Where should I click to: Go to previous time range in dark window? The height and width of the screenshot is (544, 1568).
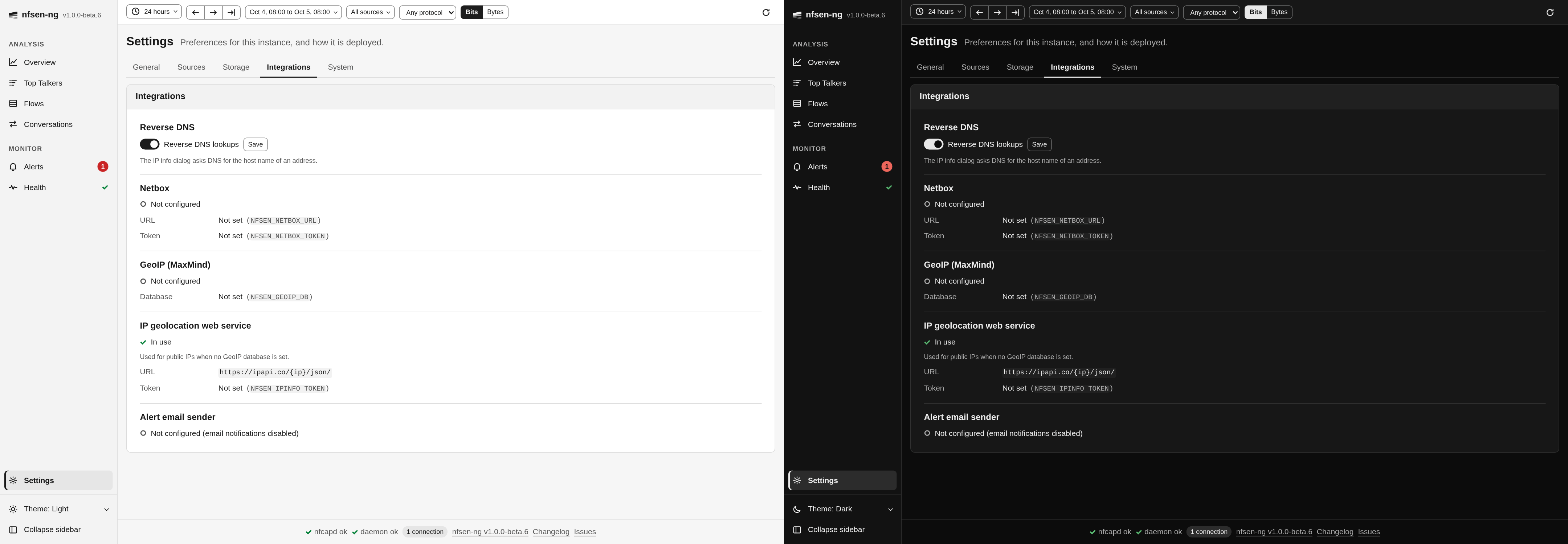(979, 12)
